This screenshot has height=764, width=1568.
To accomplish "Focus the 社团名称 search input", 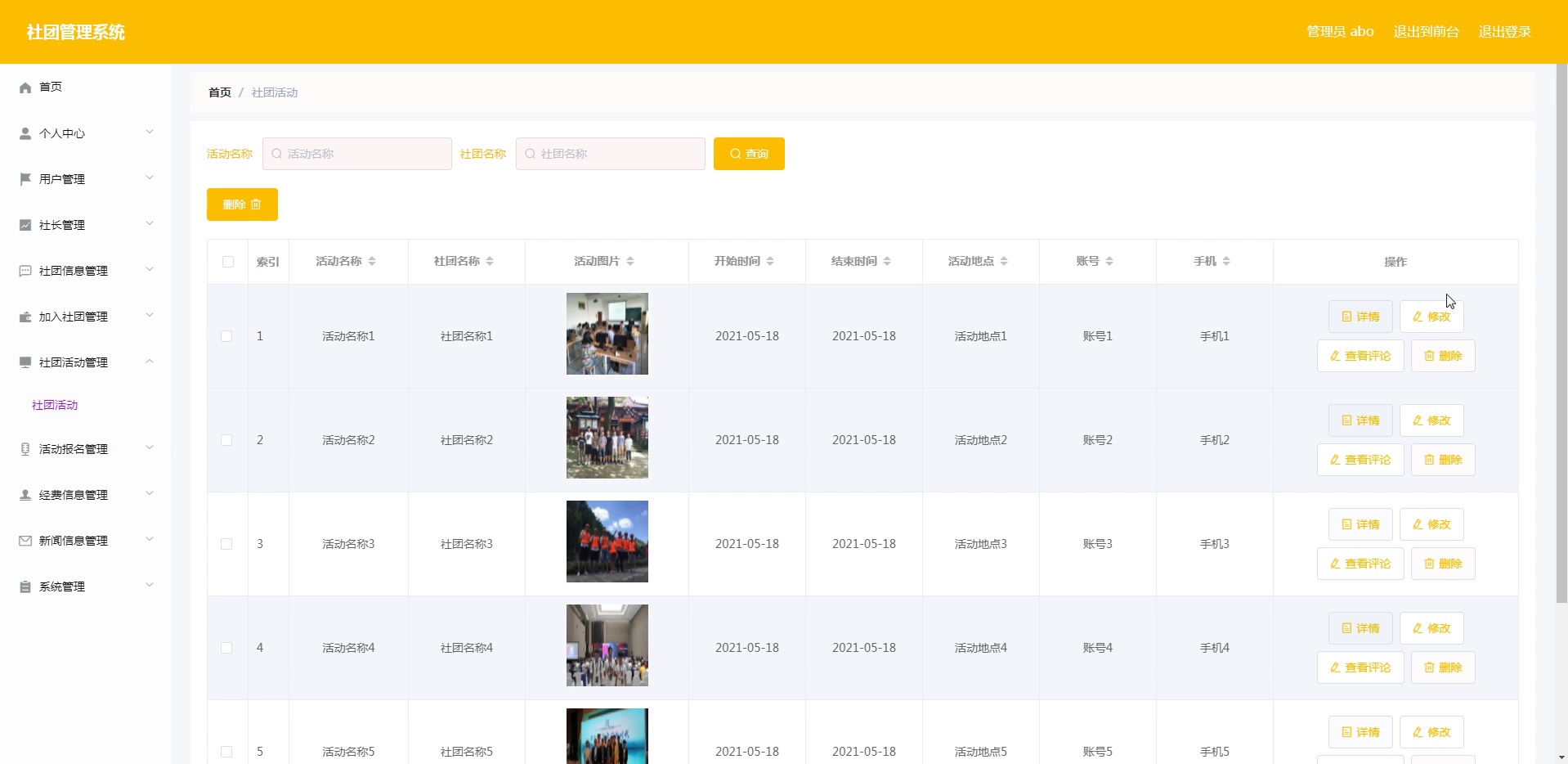I will (611, 154).
